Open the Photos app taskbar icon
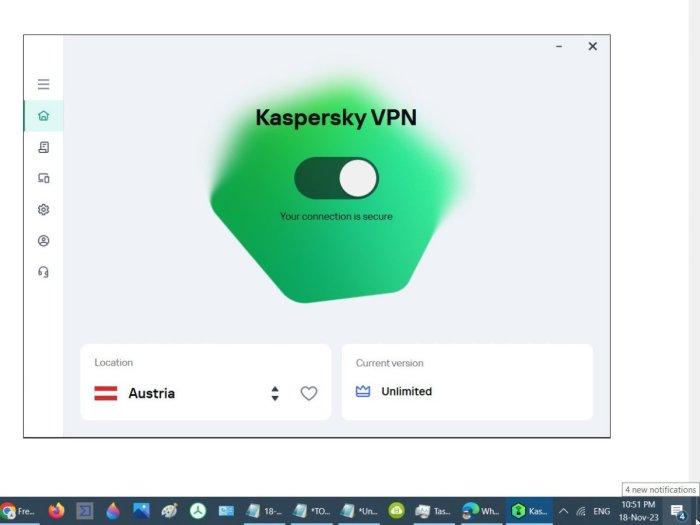Viewport: 700px width, 525px height. (141, 511)
